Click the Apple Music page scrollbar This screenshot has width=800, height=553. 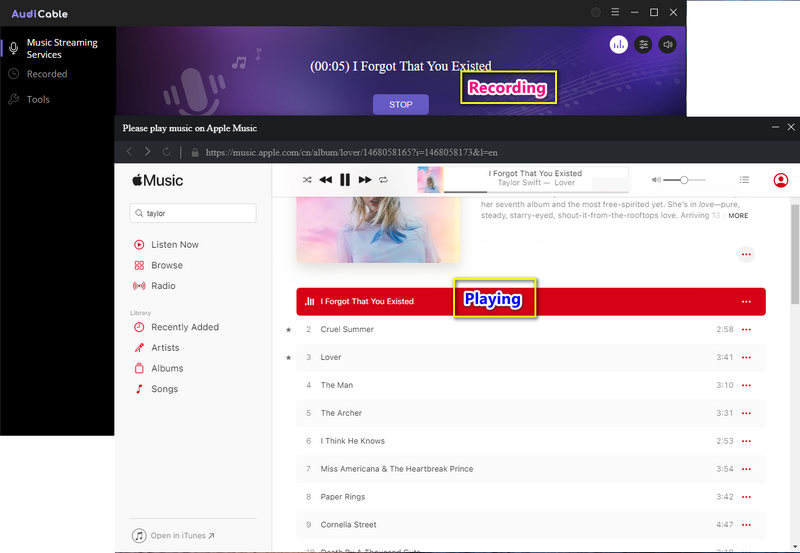[x=795, y=254]
